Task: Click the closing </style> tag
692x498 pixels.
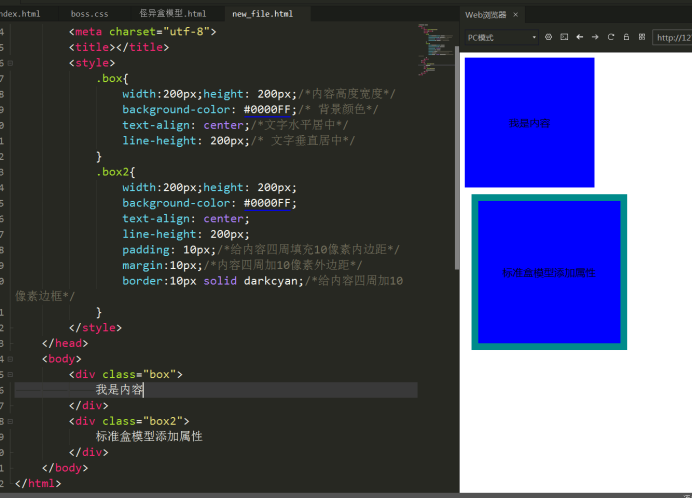Action: (95, 328)
